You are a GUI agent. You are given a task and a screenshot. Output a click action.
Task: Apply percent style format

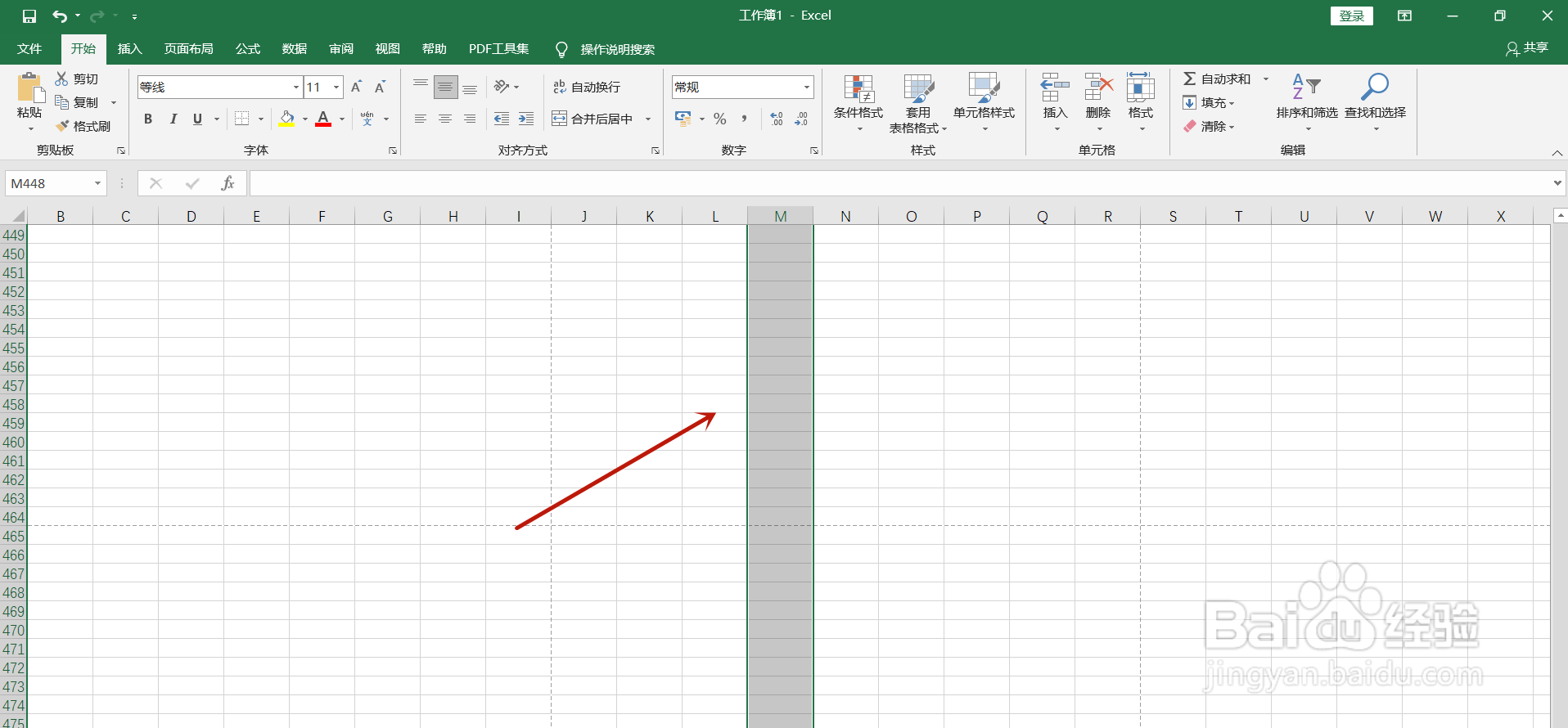[x=720, y=119]
